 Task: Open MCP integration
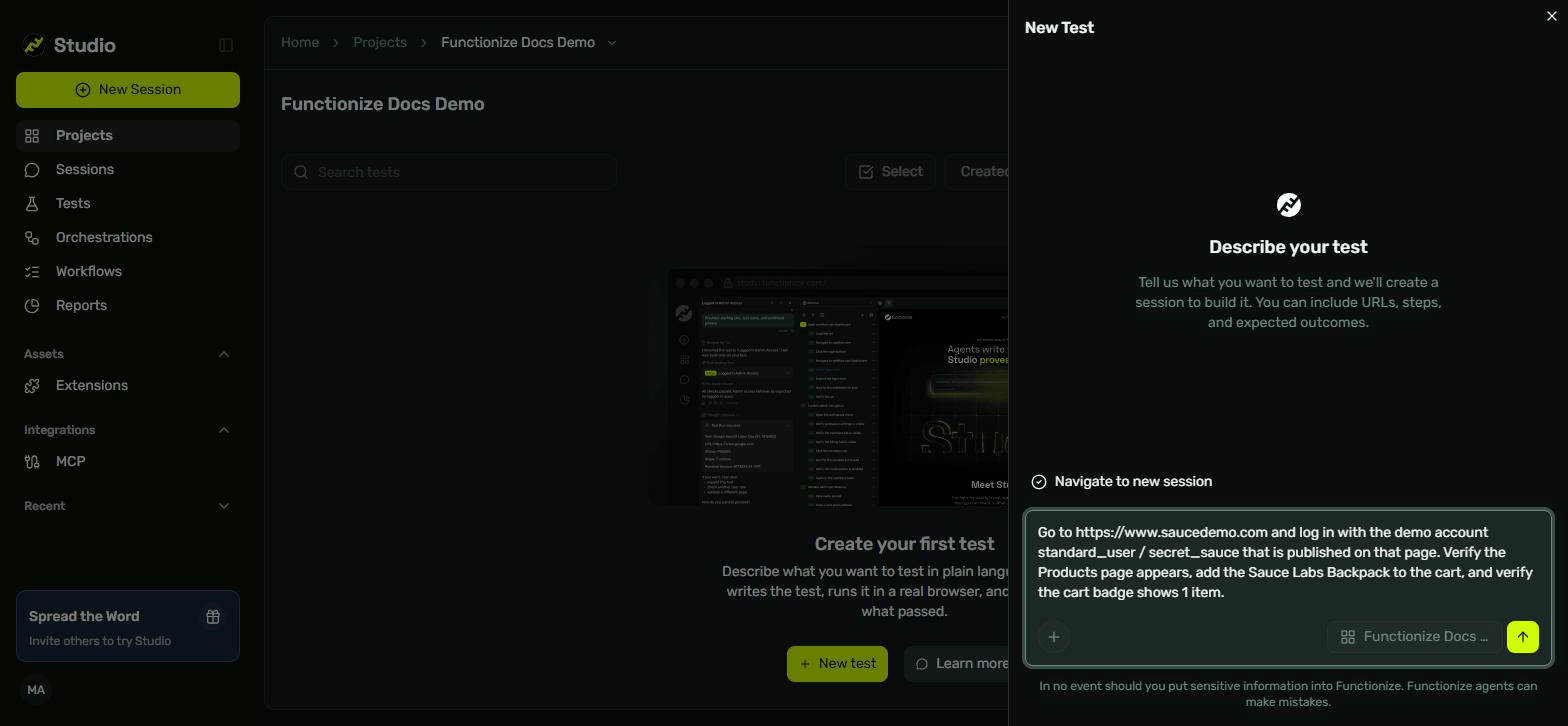[x=128, y=461]
